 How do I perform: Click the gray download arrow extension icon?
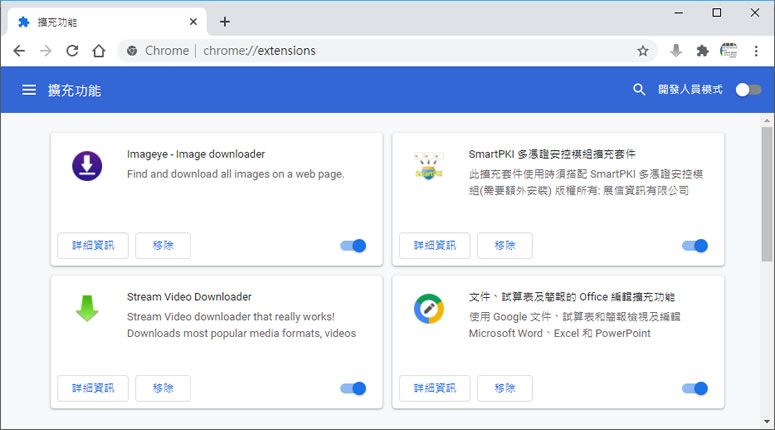point(676,50)
